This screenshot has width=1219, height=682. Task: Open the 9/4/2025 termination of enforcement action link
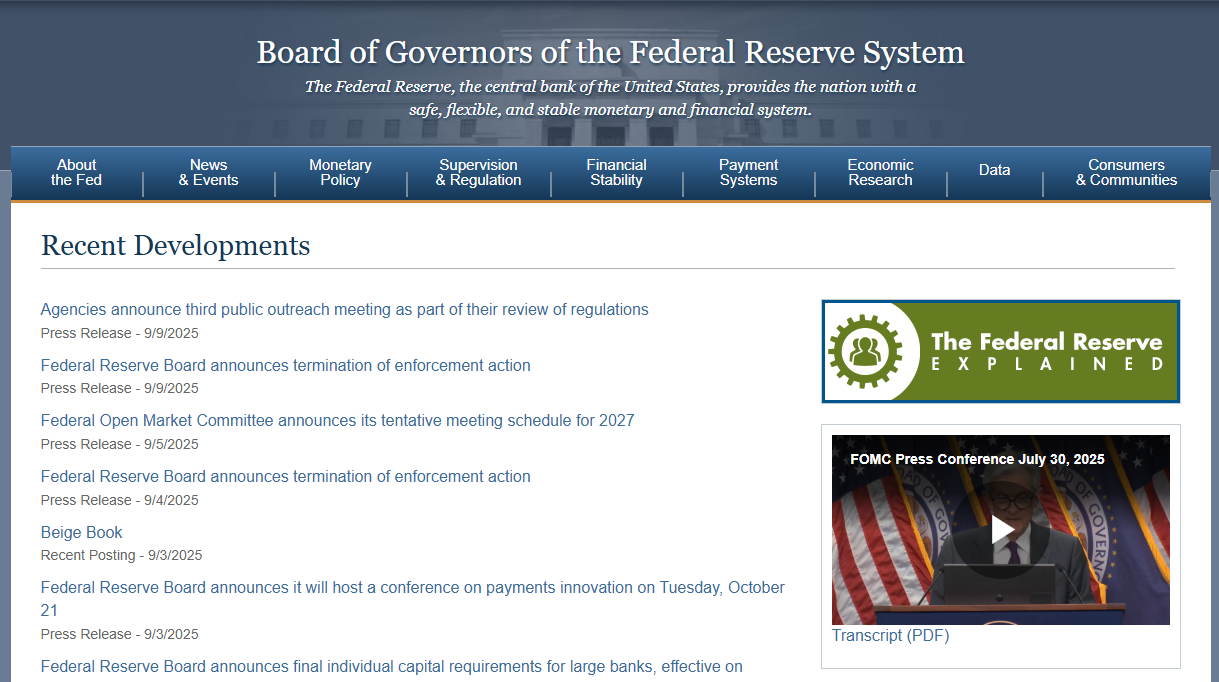click(286, 477)
